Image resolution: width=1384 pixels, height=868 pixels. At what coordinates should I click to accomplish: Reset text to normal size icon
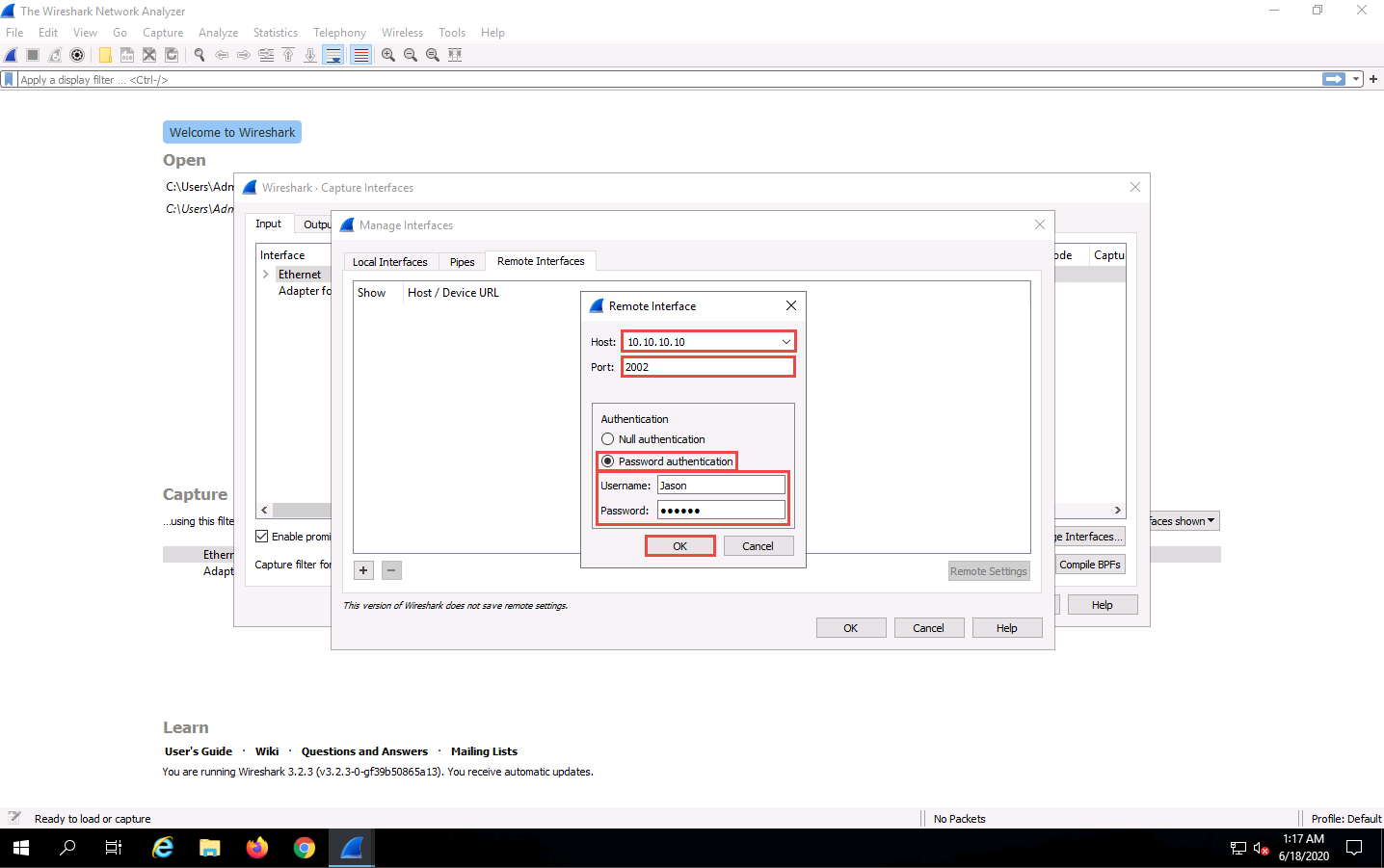[x=433, y=55]
